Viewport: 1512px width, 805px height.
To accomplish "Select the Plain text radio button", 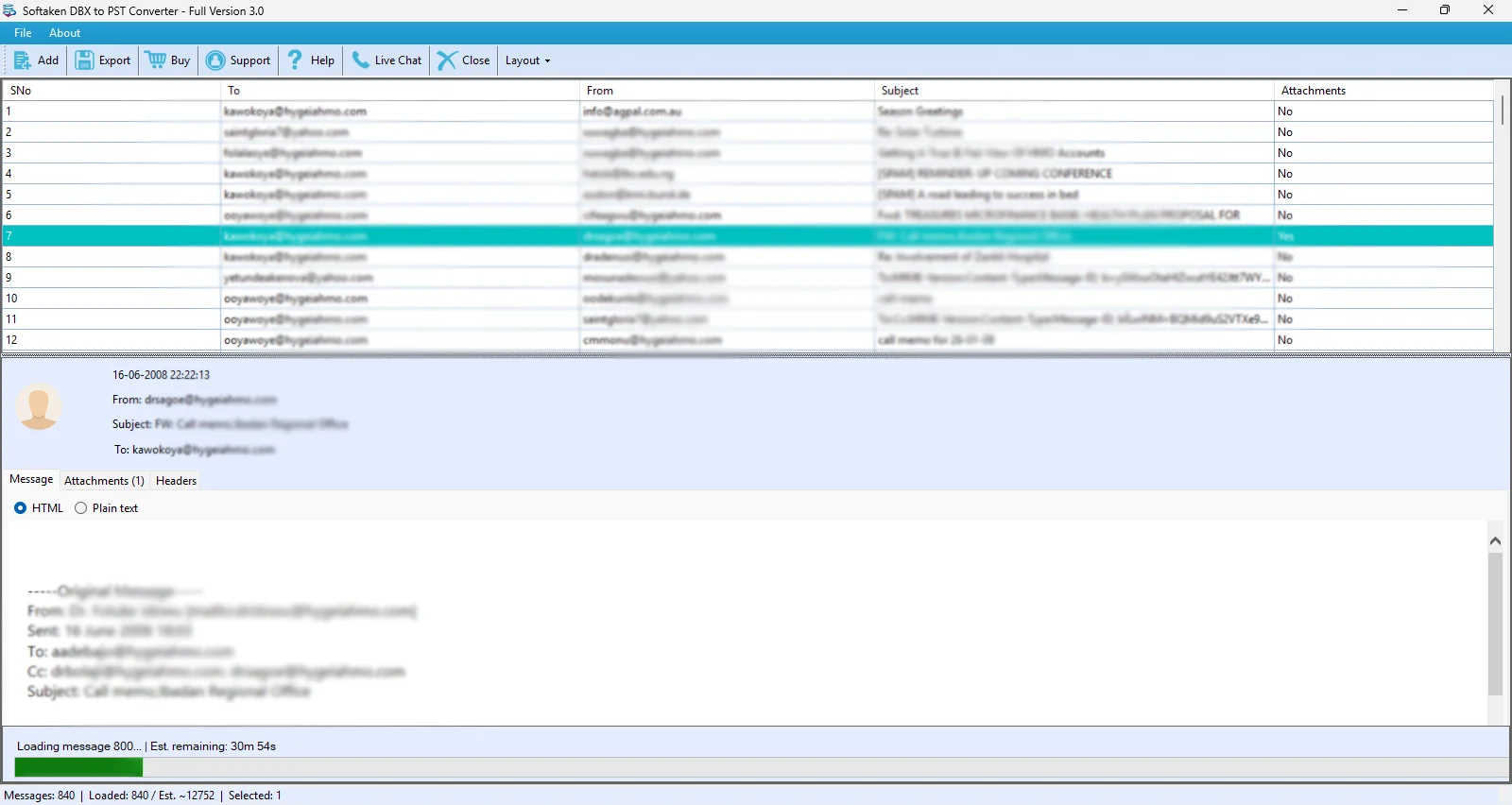I will pyautogui.click(x=81, y=508).
